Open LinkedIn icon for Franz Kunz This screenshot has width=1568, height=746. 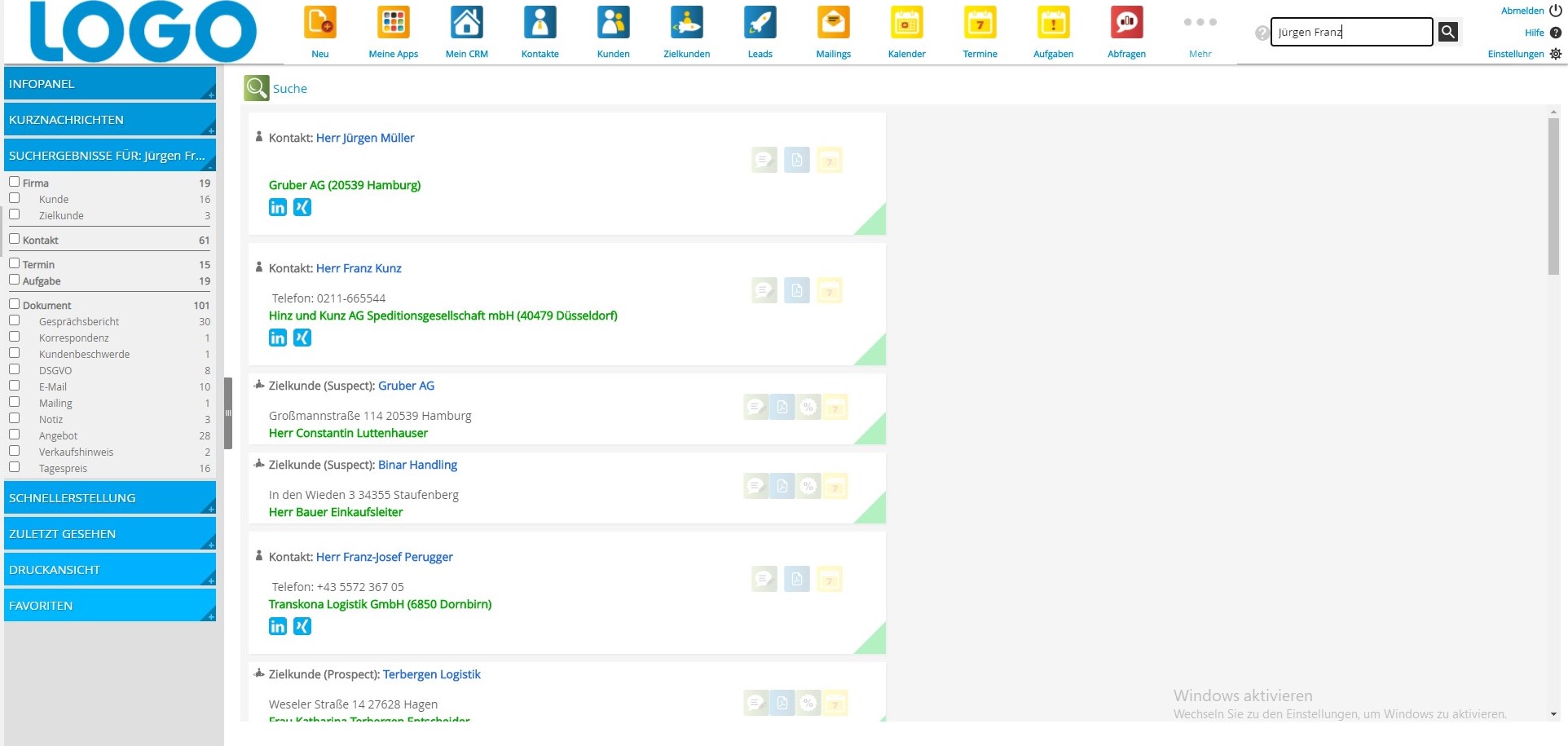(278, 338)
